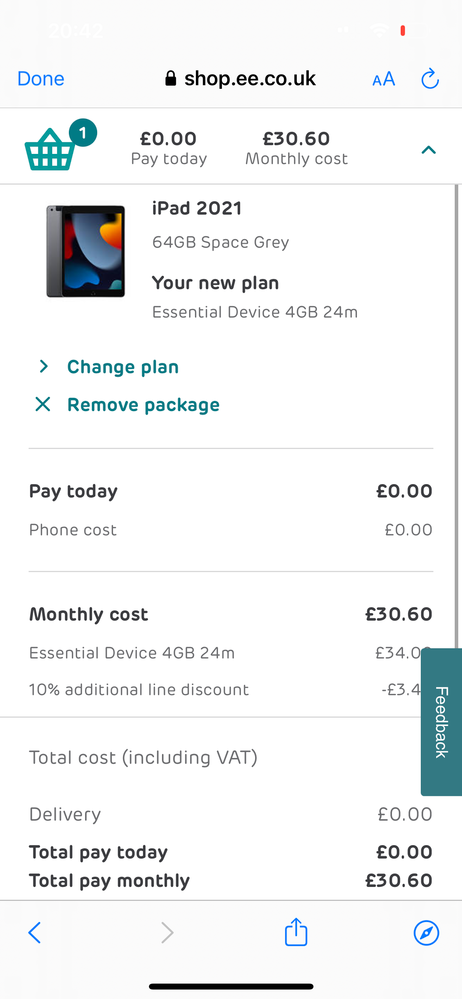Tap the £30.60 Monthly cost header summary
This screenshot has height=999, width=462.
pyautogui.click(x=296, y=148)
